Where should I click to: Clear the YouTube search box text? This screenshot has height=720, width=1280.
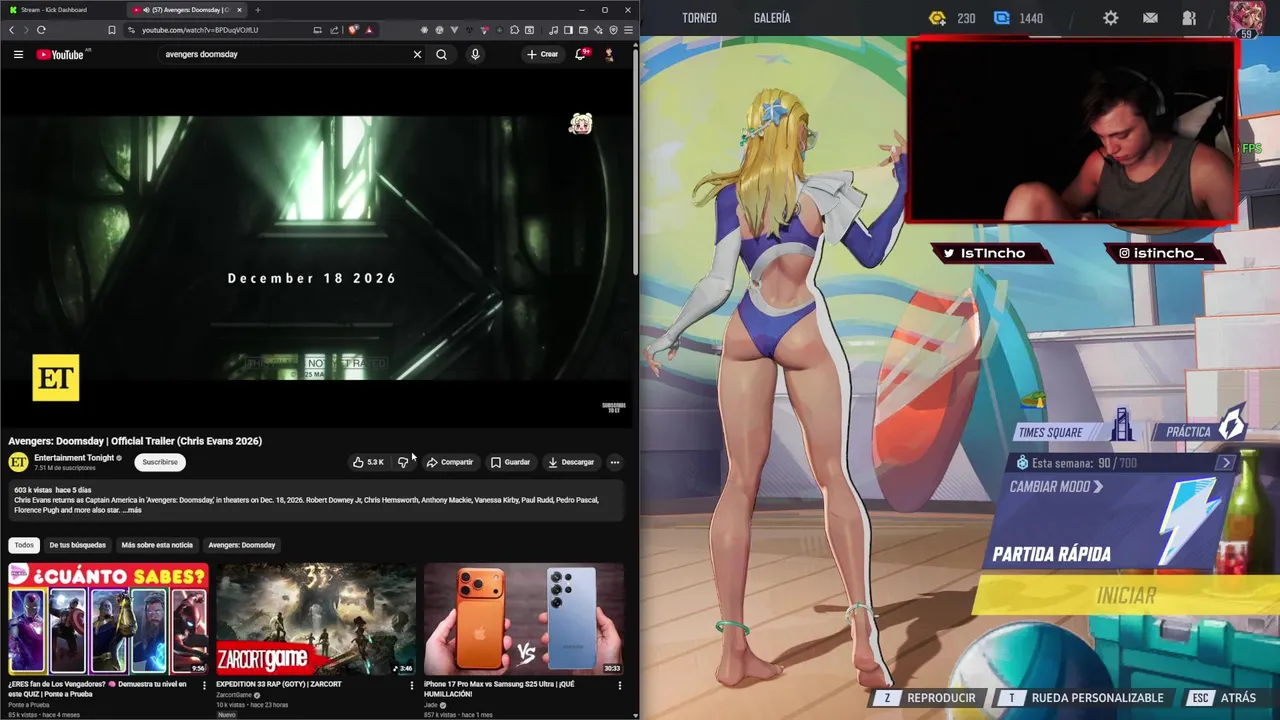(x=417, y=54)
